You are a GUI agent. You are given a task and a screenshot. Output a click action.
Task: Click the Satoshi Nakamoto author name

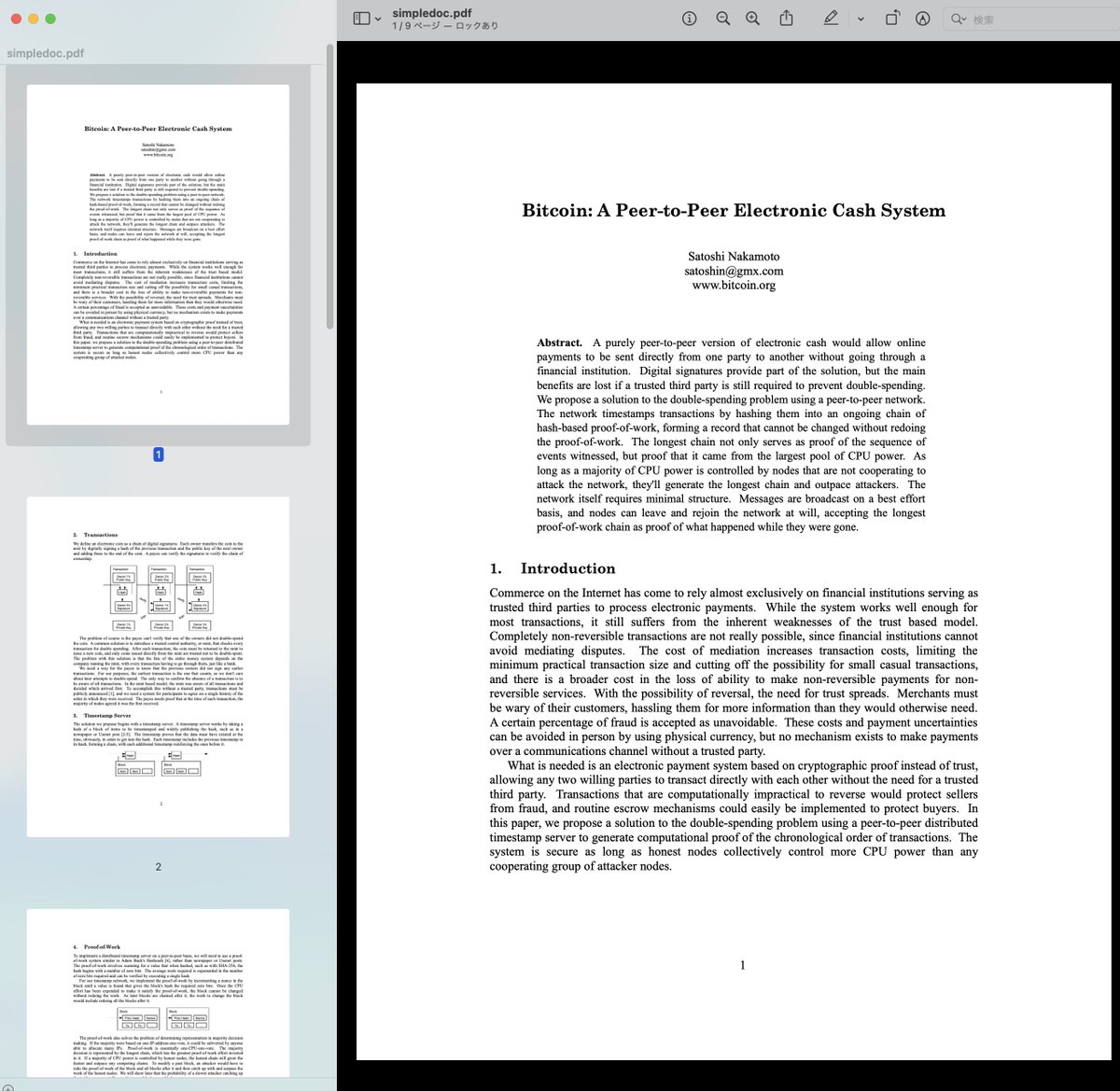[x=734, y=257]
